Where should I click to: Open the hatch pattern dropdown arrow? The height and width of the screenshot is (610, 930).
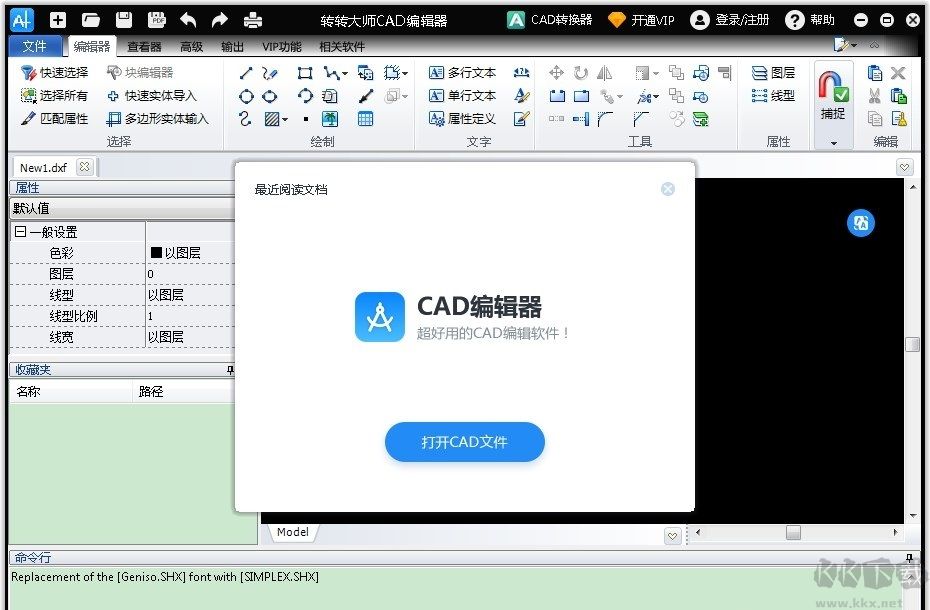(285, 118)
